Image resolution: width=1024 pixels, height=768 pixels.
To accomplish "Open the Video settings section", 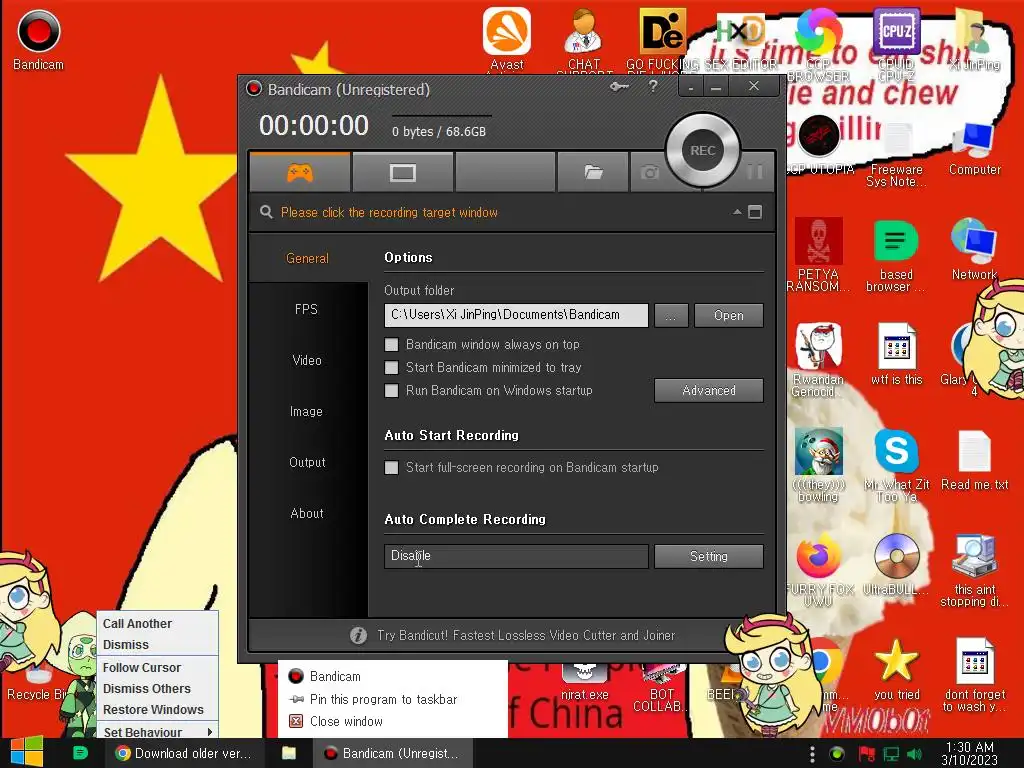I will 307,360.
